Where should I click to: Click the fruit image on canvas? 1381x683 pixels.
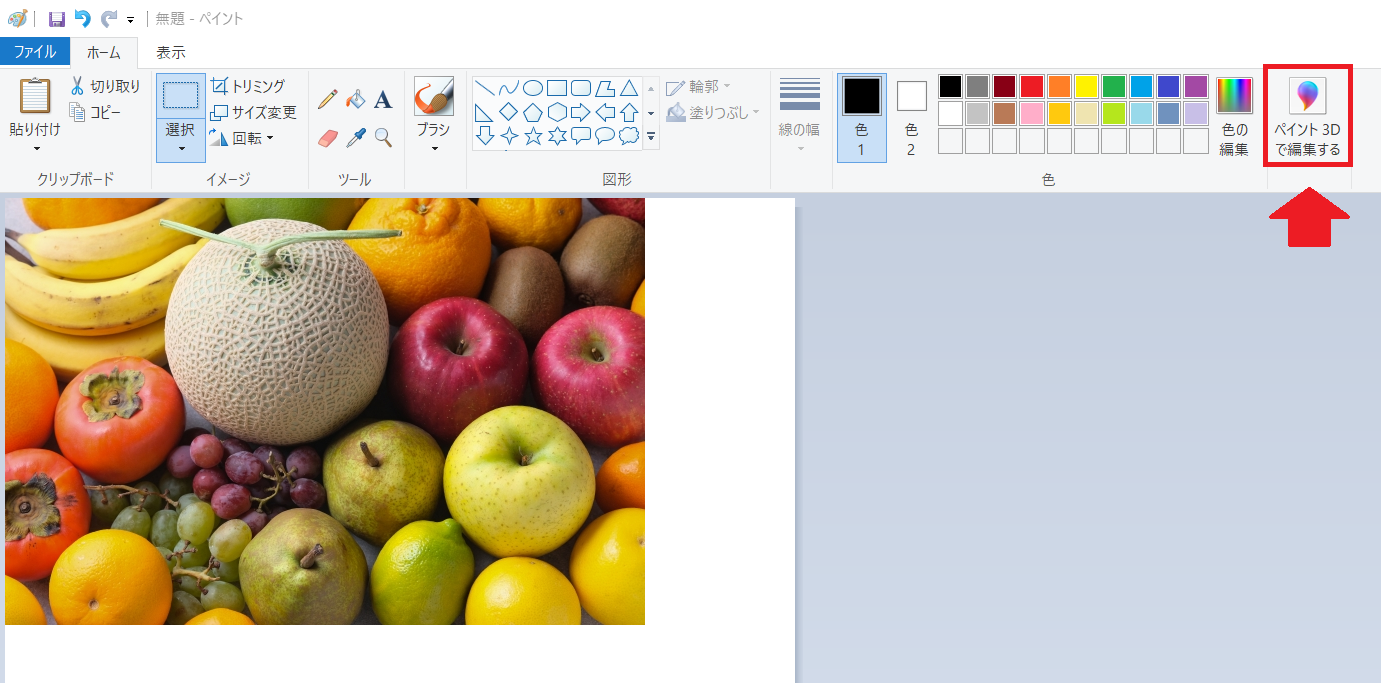click(325, 411)
